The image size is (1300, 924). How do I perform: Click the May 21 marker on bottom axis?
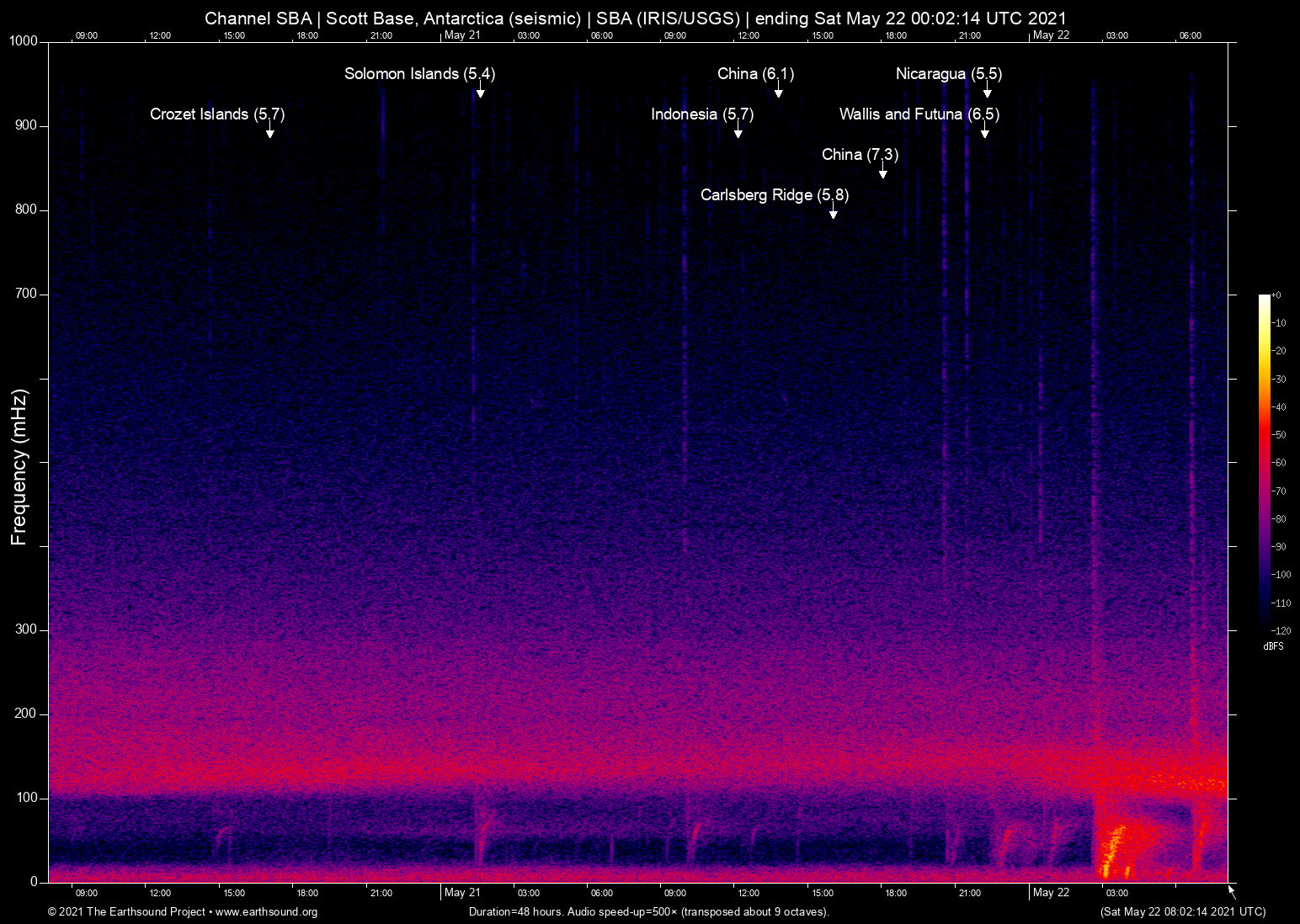461,893
